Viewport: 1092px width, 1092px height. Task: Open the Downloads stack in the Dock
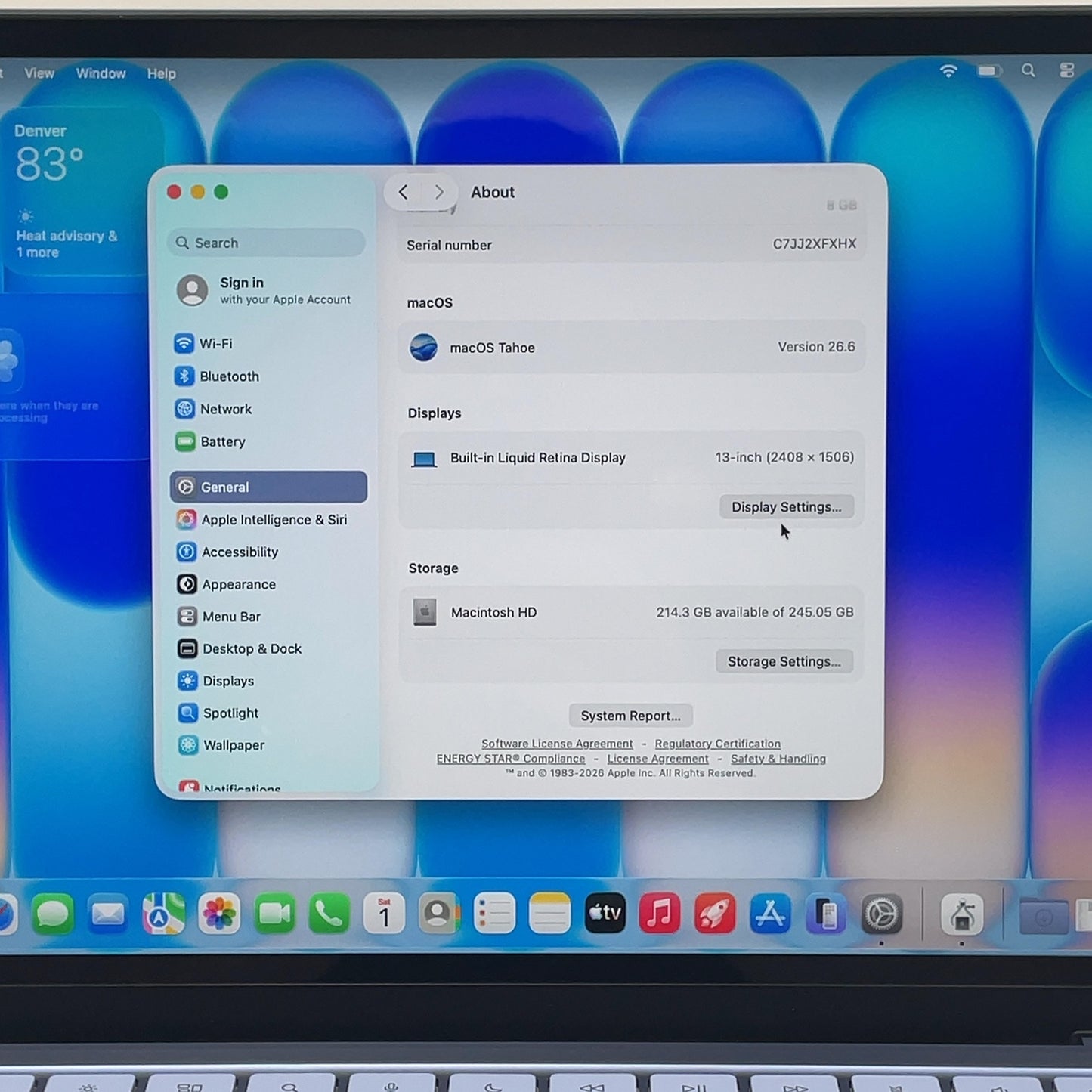pyautogui.click(x=1043, y=915)
